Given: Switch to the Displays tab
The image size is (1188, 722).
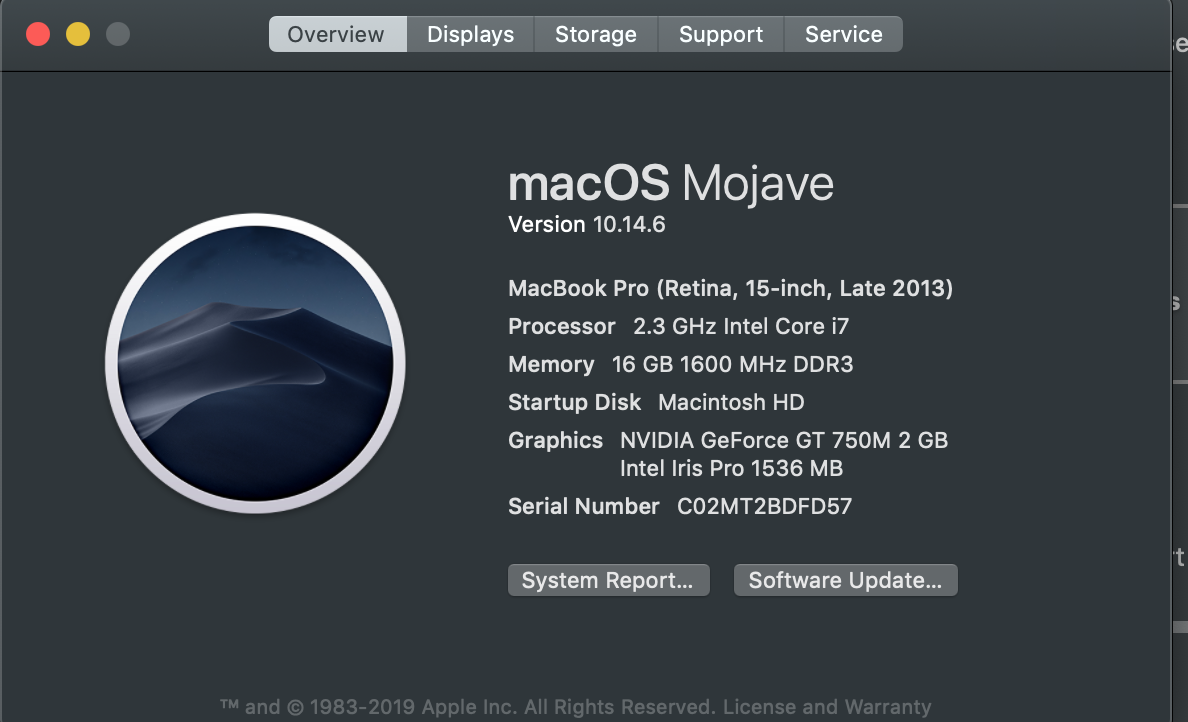Looking at the screenshot, I should click(x=470, y=33).
